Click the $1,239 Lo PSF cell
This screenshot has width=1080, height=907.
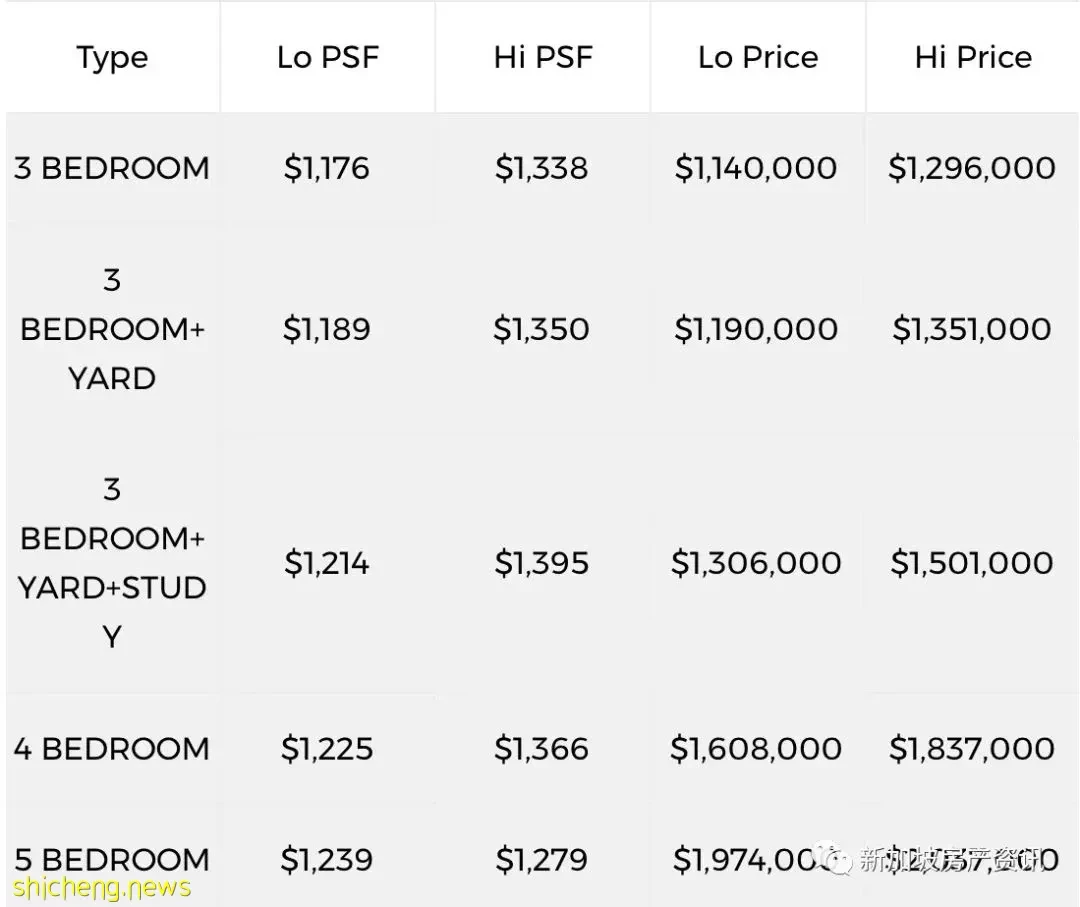pos(326,859)
